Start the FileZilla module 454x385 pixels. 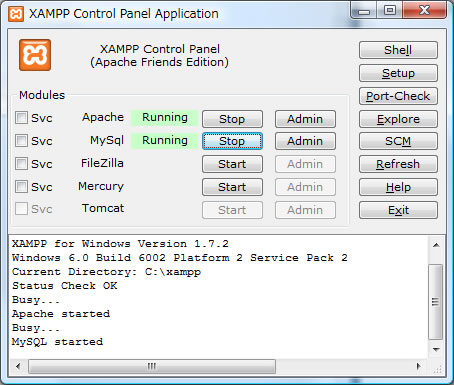click(232, 164)
